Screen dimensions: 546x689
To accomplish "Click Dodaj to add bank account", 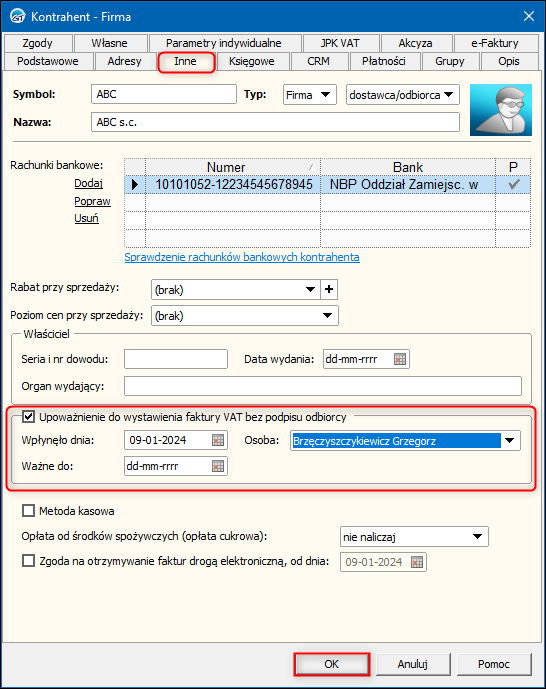I will pyautogui.click(x=88, y=183).
